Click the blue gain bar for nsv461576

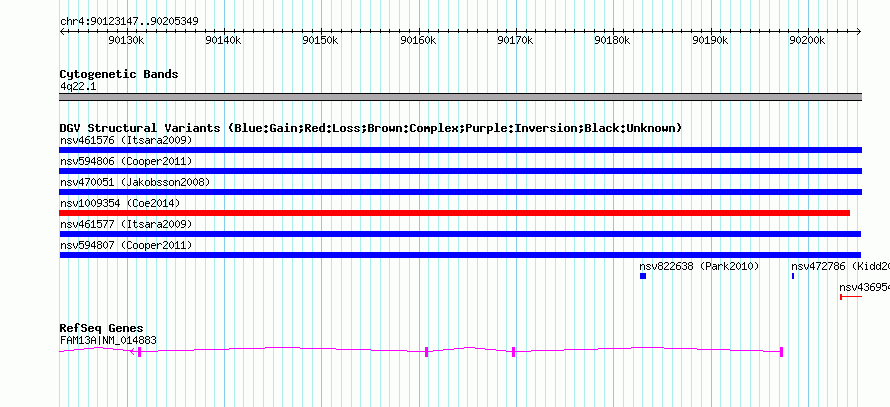click(460, 150)
